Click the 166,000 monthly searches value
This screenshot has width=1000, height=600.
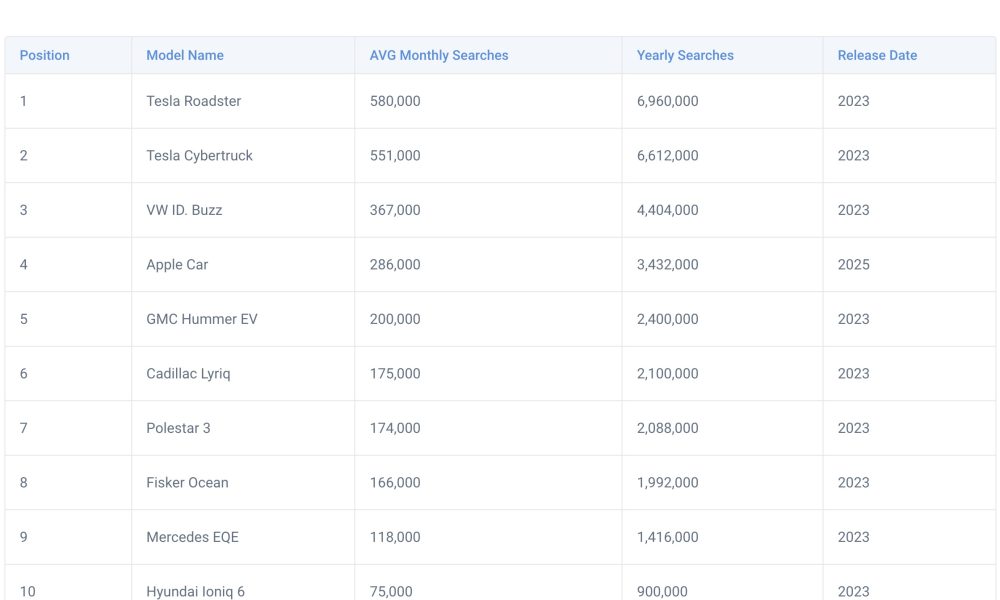pyautogui.click(x=395, y=483)
